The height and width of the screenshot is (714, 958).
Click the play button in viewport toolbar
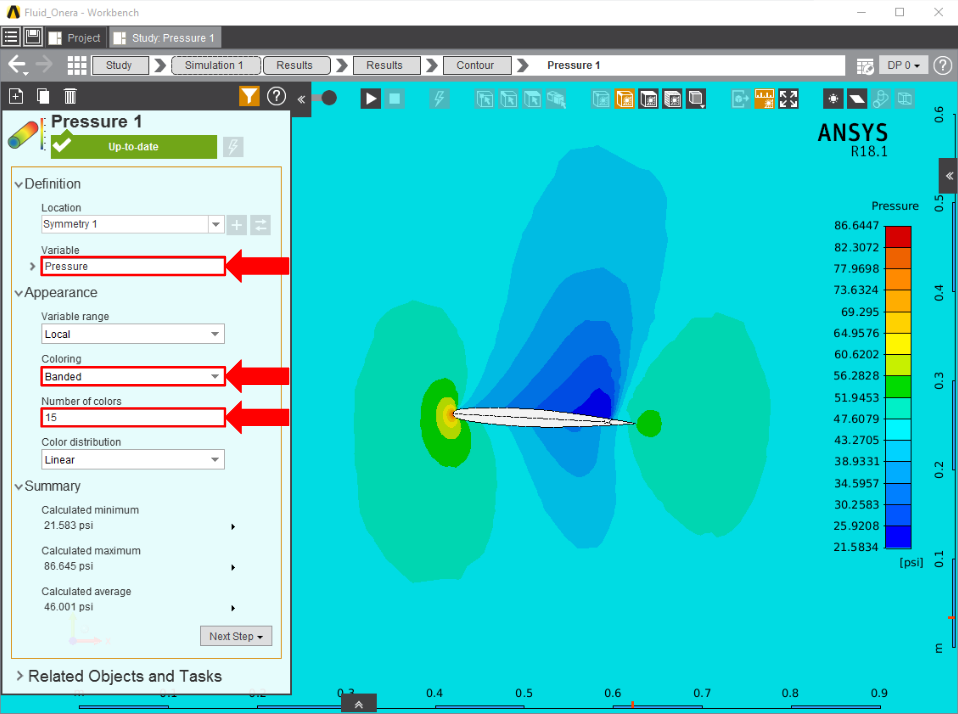click(370, 98)
